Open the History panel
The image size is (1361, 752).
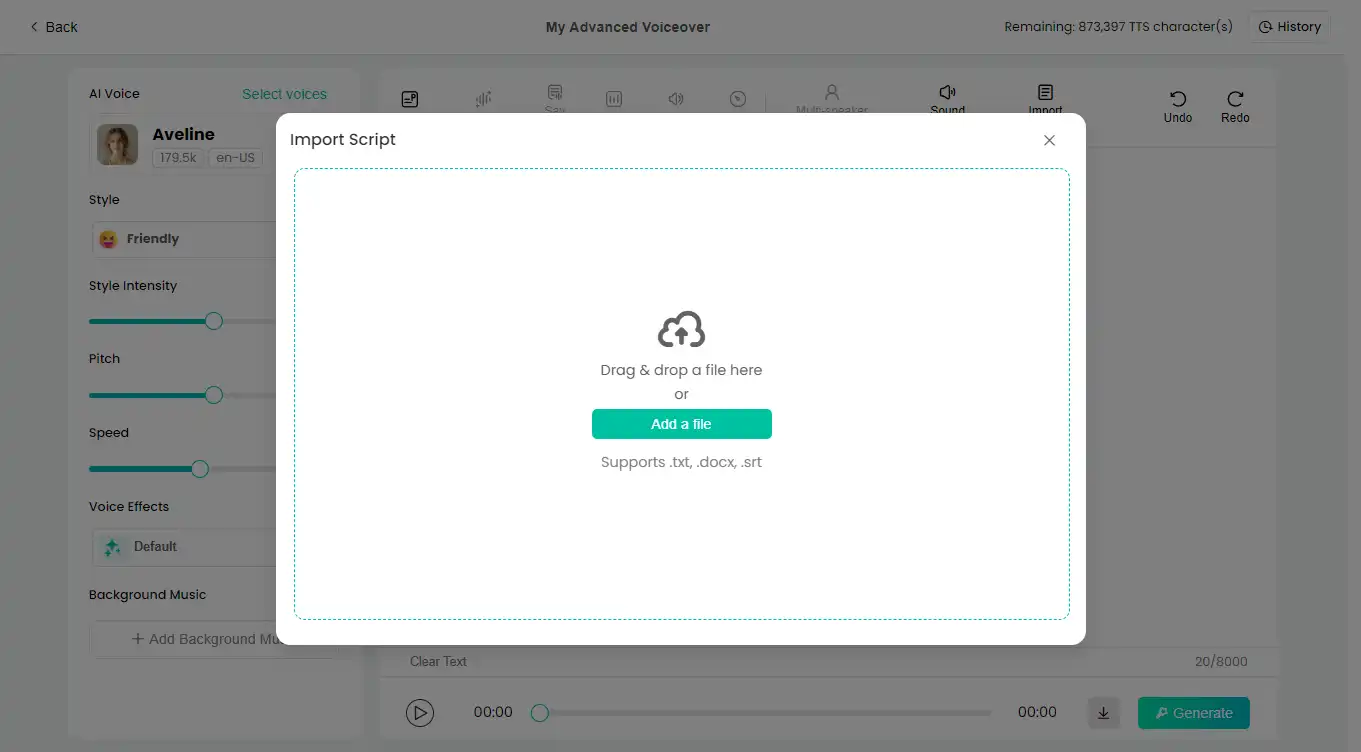click(1289, 27)
